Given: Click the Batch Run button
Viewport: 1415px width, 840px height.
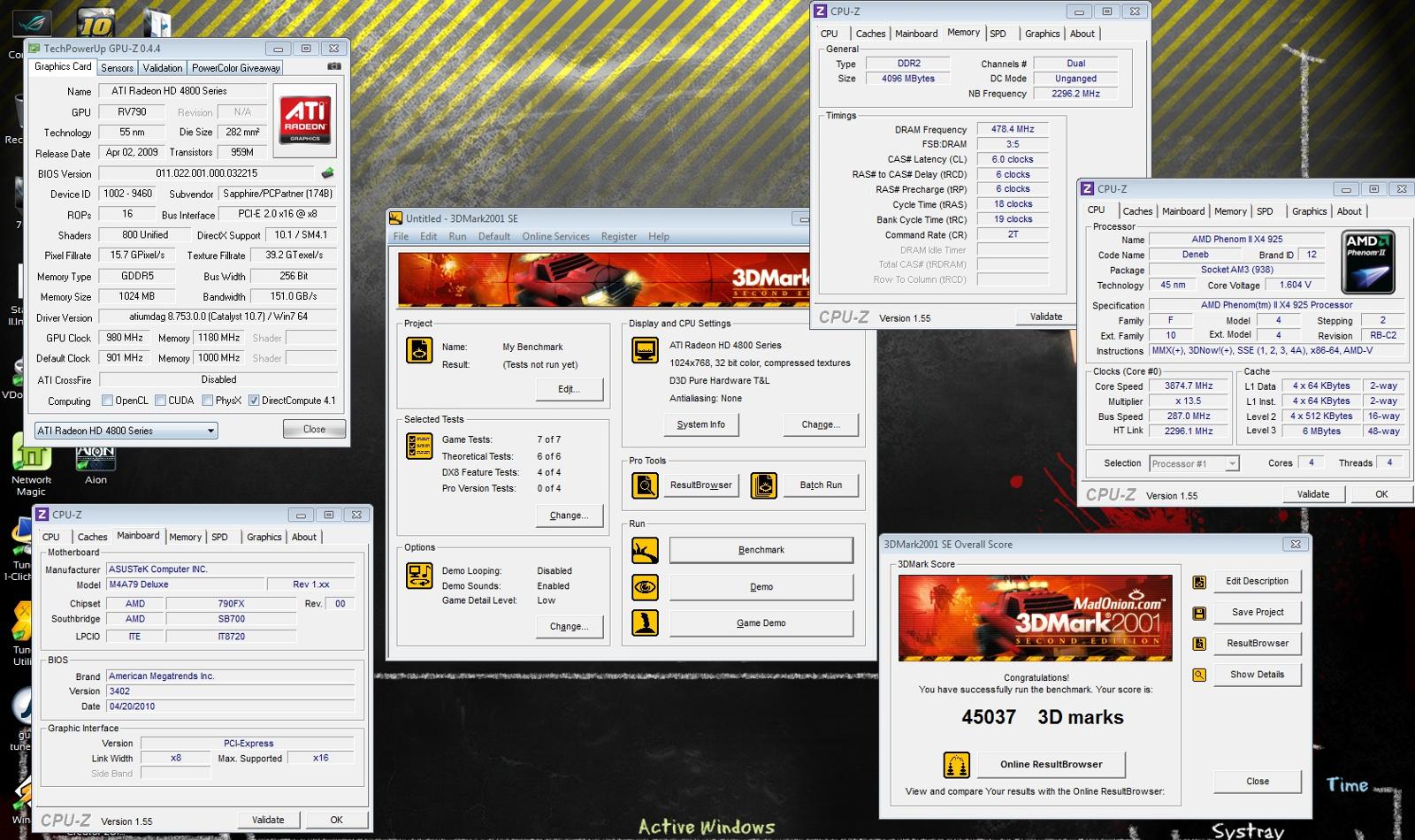Looking at the screenshot, I should pos(821,485).
